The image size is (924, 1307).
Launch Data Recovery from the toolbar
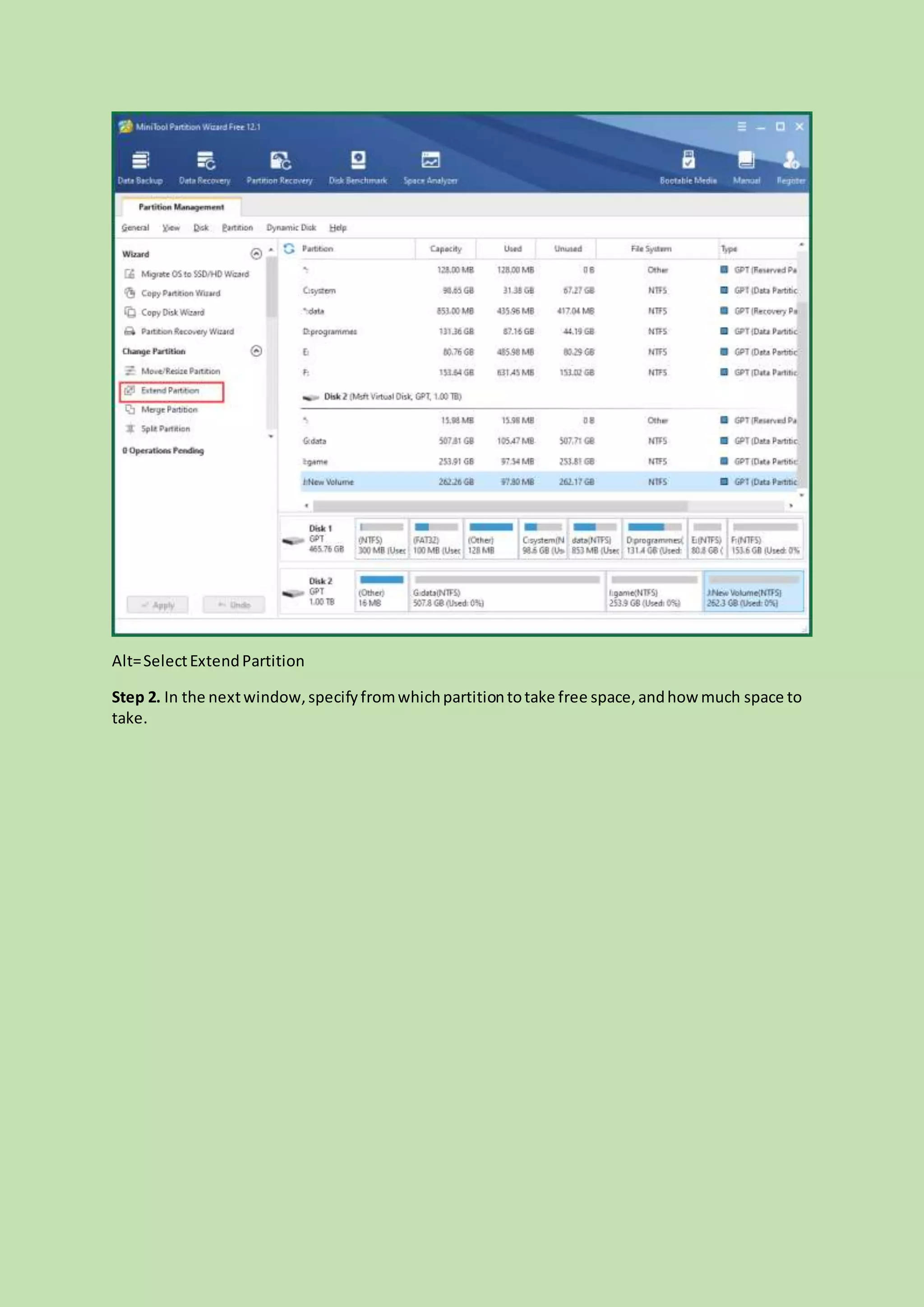tap(205, 168)
